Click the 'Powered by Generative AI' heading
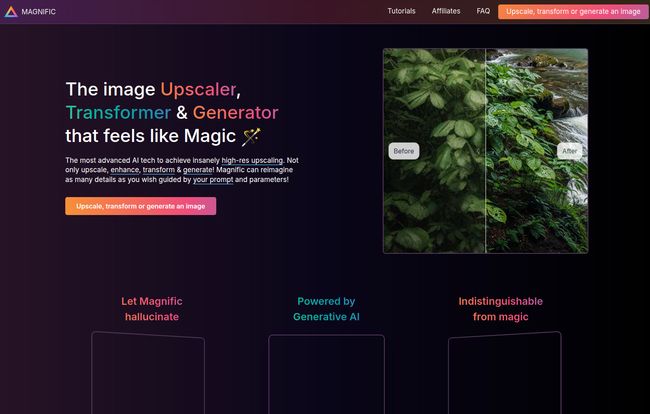This screenshot has height=414, width=650. point(326,309)
